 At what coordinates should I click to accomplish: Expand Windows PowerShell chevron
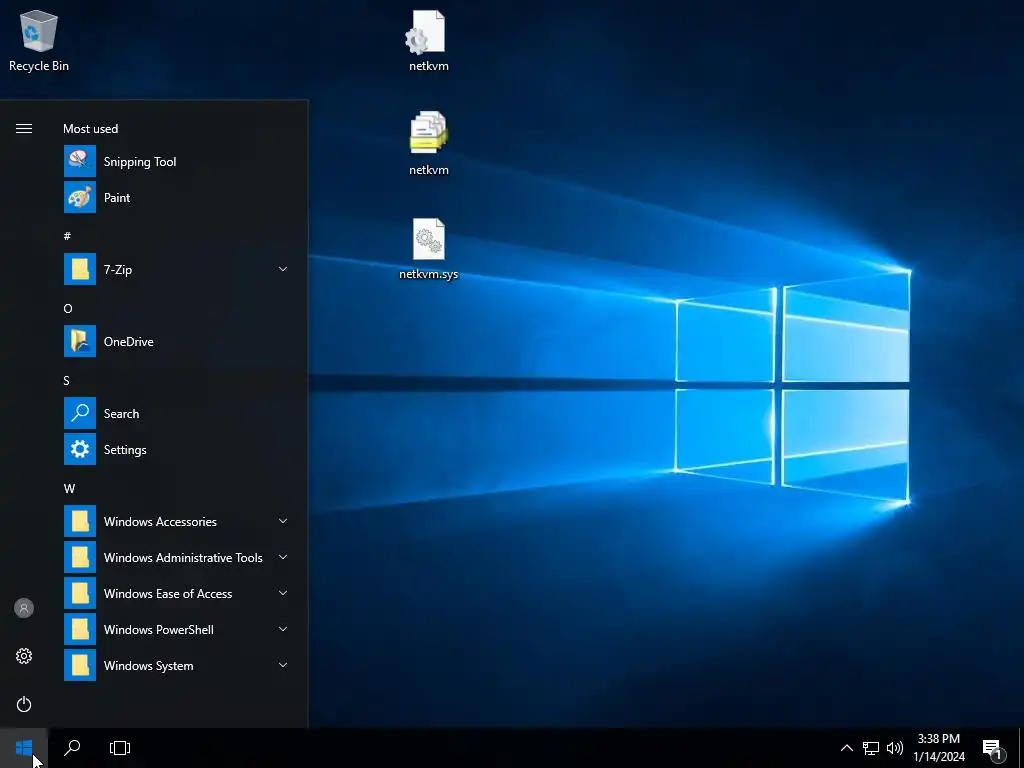(283, 629)
